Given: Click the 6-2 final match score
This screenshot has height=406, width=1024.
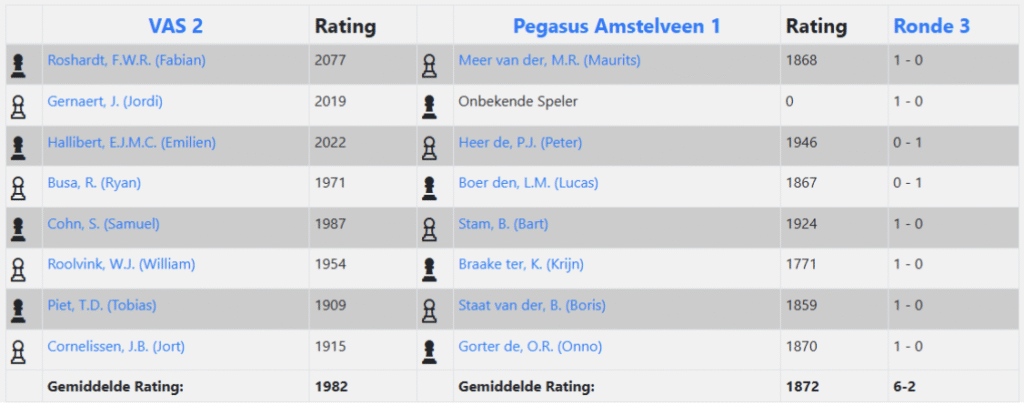Looking at the screenshot, I should point(907,386).
